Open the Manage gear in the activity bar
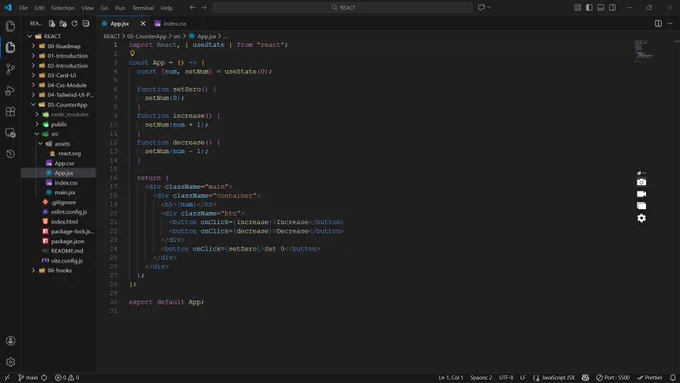Image resolution: width=680 pixels, height=383 pixels. click(x=10, y=362)
